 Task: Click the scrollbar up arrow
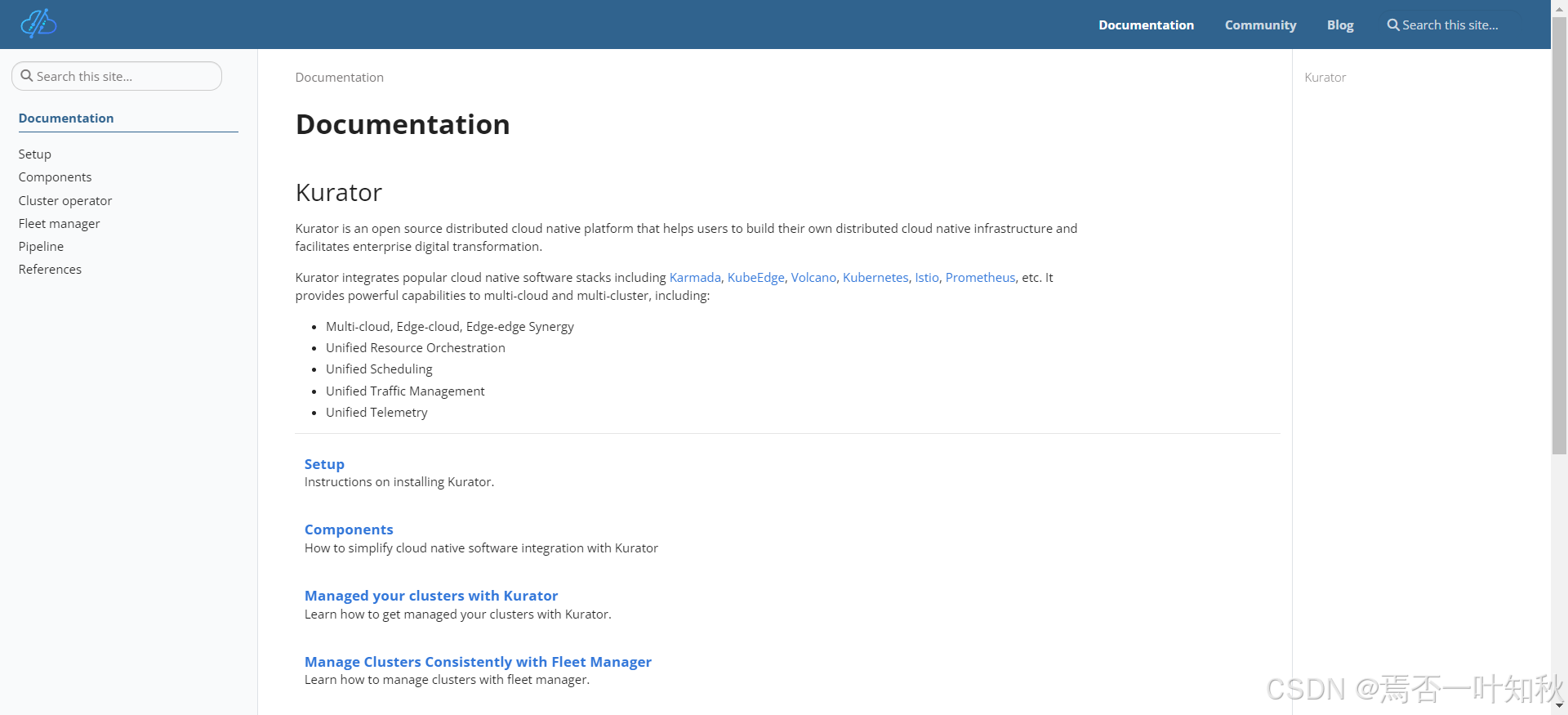pyautogui.click(x=1559, y=7)
